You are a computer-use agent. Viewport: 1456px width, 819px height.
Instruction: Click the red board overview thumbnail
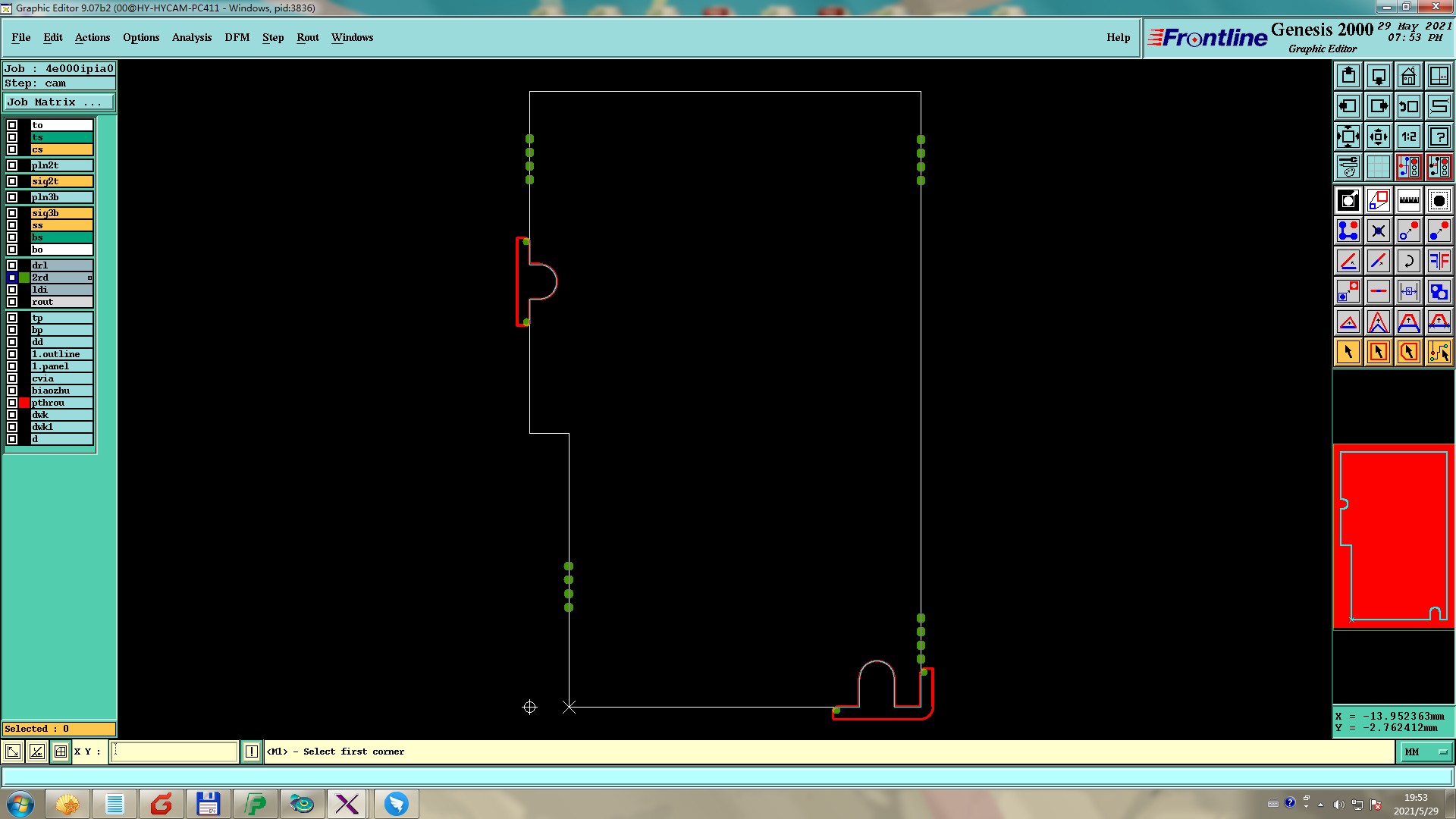[x=1393, y=535]
